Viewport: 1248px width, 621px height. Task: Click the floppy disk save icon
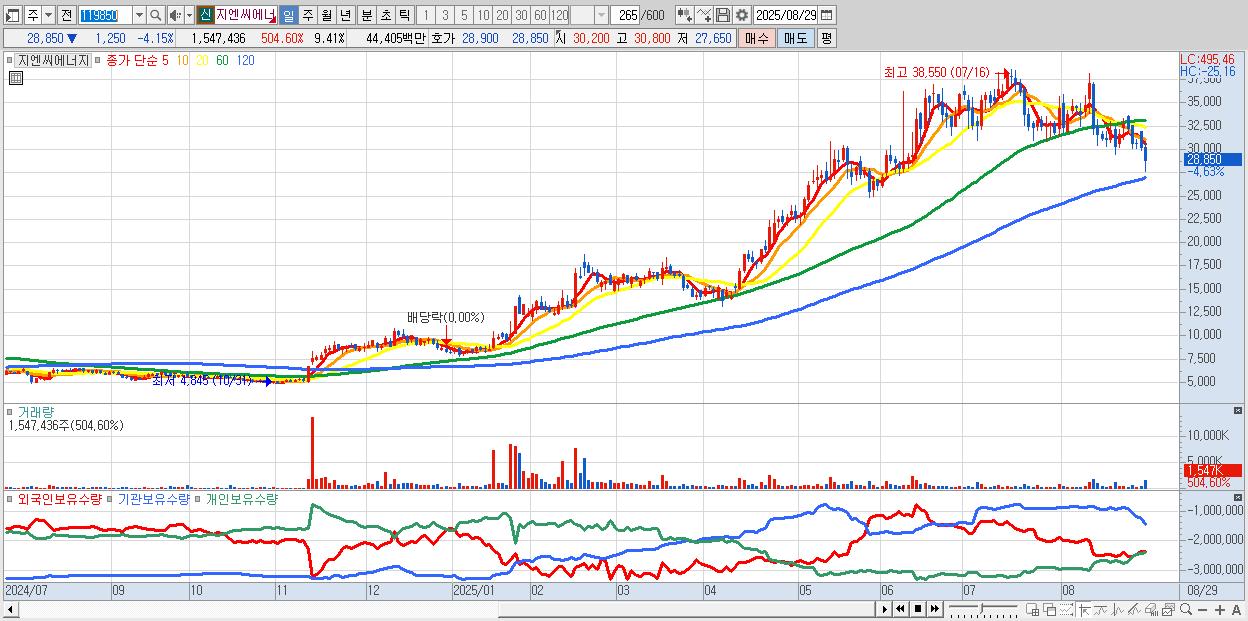(723, 15)
